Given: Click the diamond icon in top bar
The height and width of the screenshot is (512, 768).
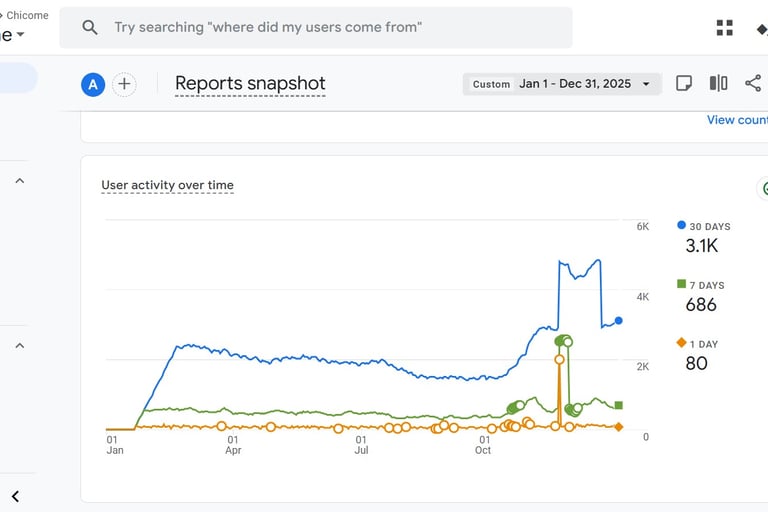Looking at the screenshot, I should 763,28.
